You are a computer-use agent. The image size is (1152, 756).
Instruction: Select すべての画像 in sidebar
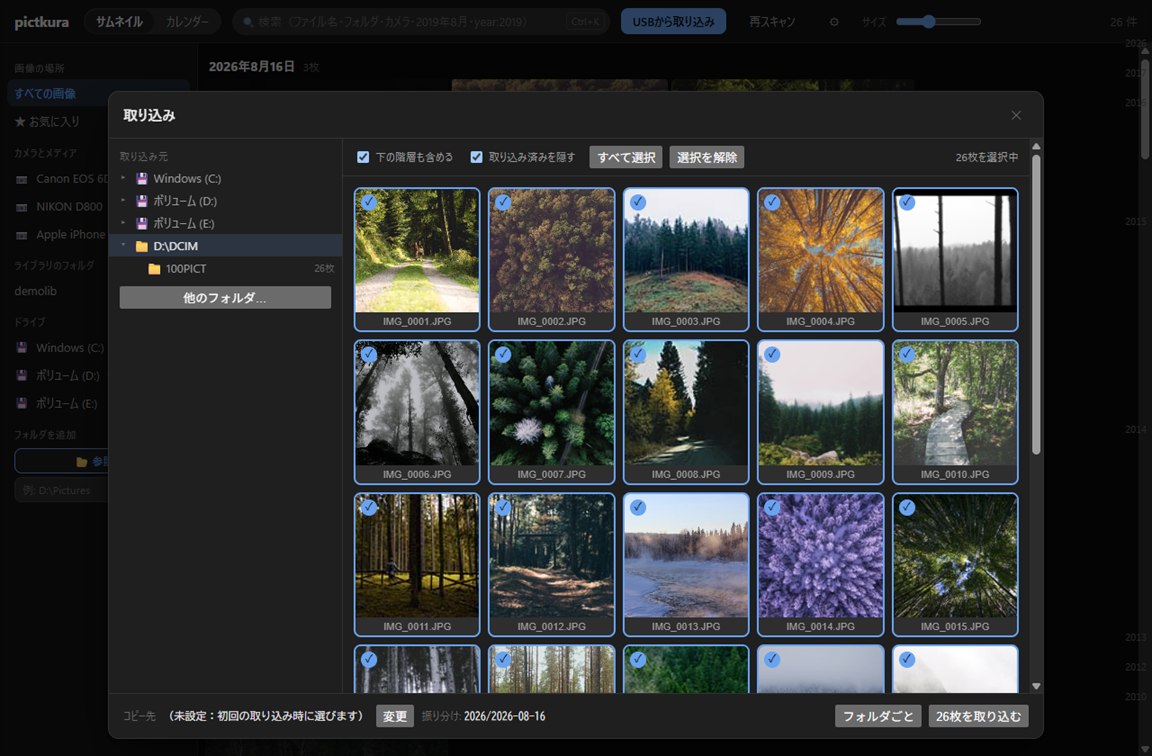pos(97,93)
